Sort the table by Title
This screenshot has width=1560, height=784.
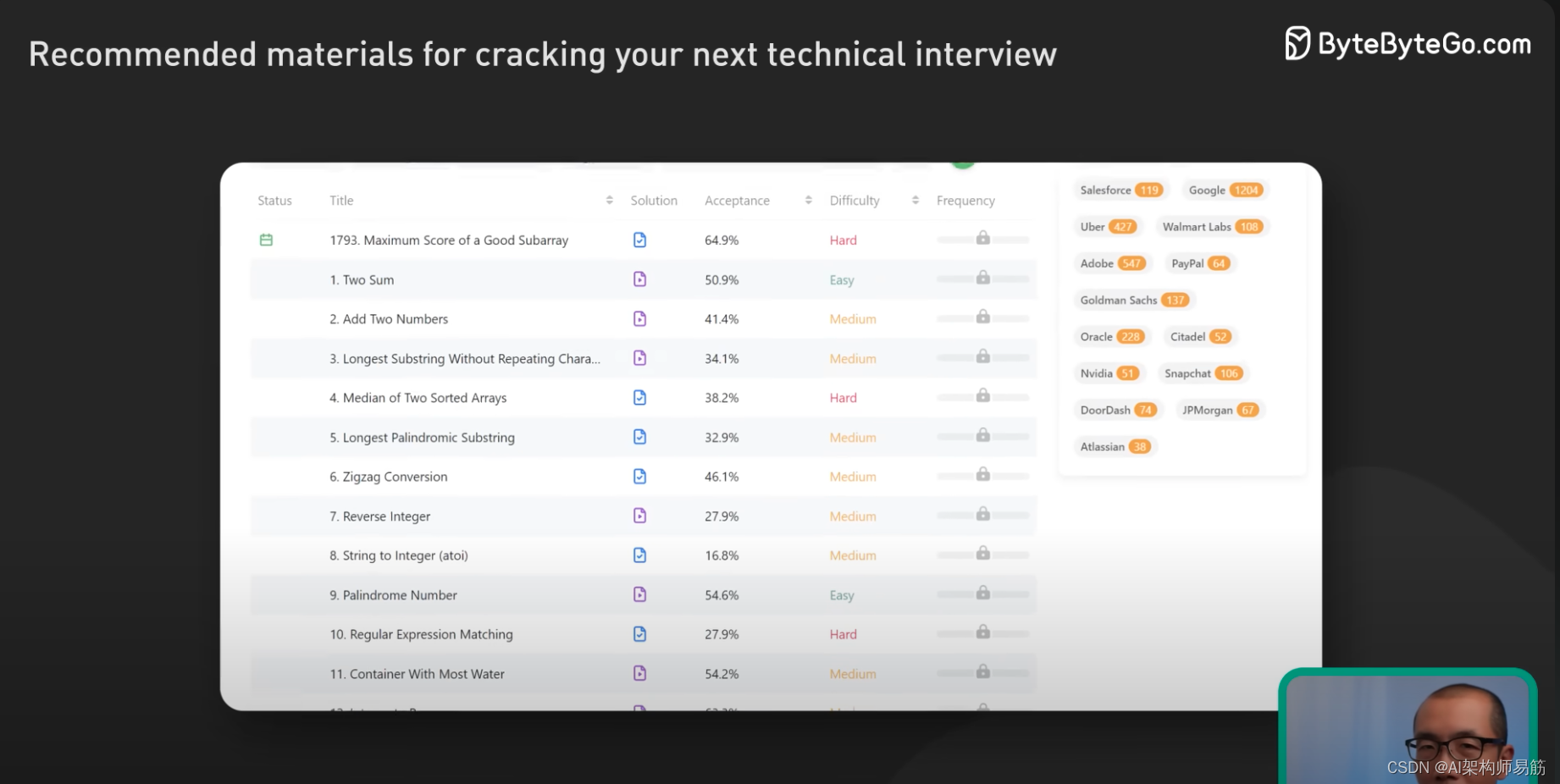pyautogui.click(x=610, y=201)
